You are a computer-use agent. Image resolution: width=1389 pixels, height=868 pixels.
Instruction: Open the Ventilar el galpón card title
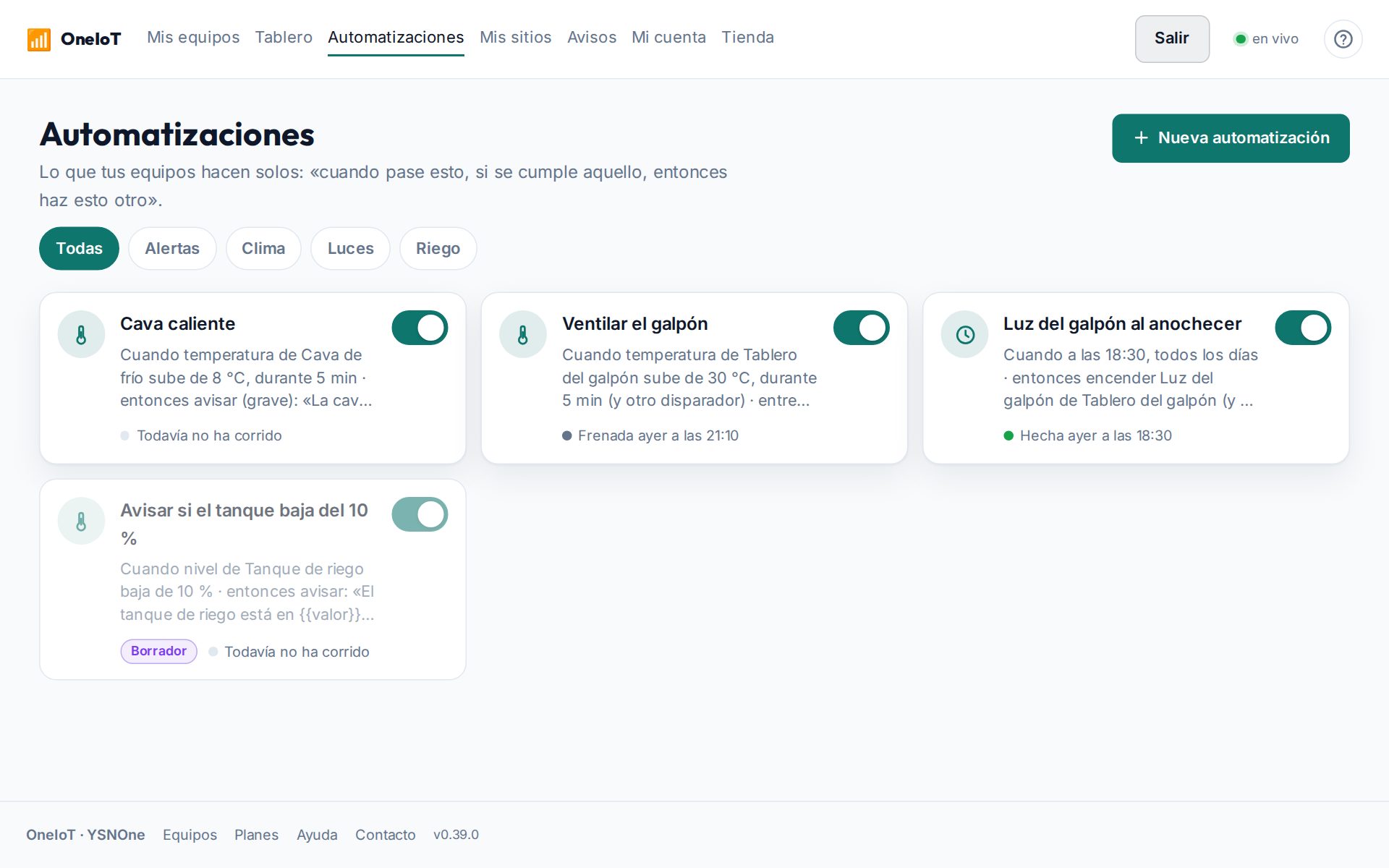pyautogui.click(x=635, y=324)
